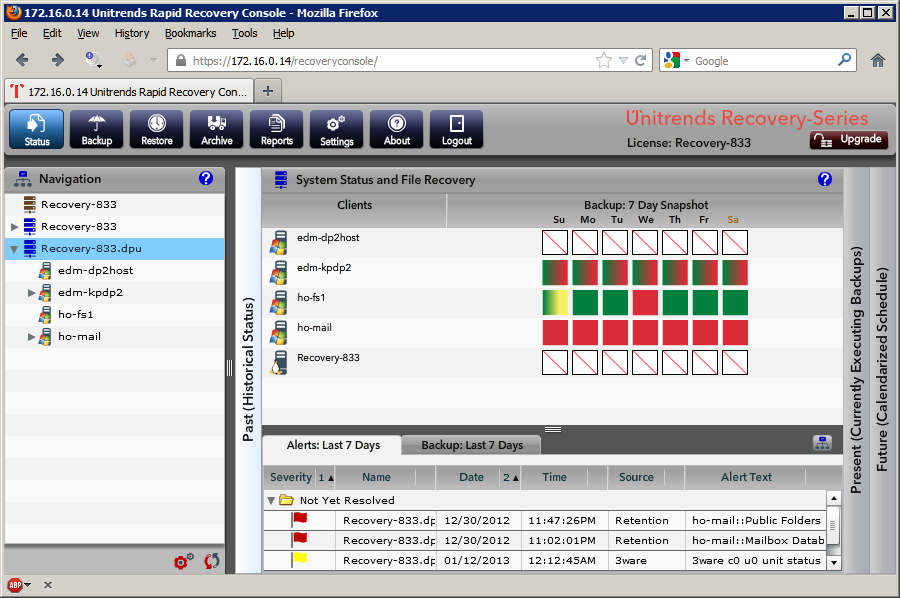Click the browser Back arrow

click(x=22, y=60)
